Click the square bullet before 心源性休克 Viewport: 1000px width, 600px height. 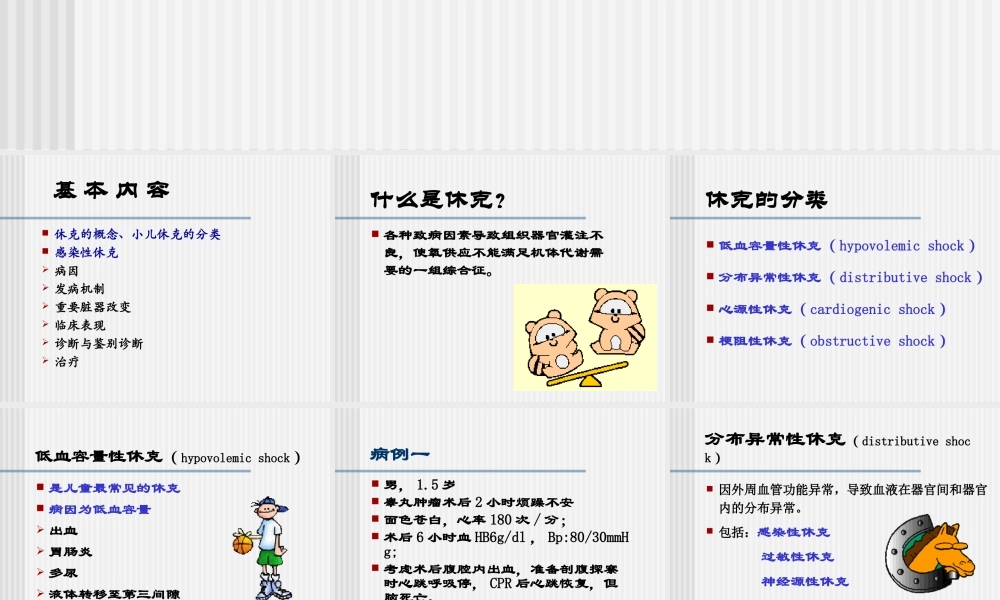click(x=708, y=310)
